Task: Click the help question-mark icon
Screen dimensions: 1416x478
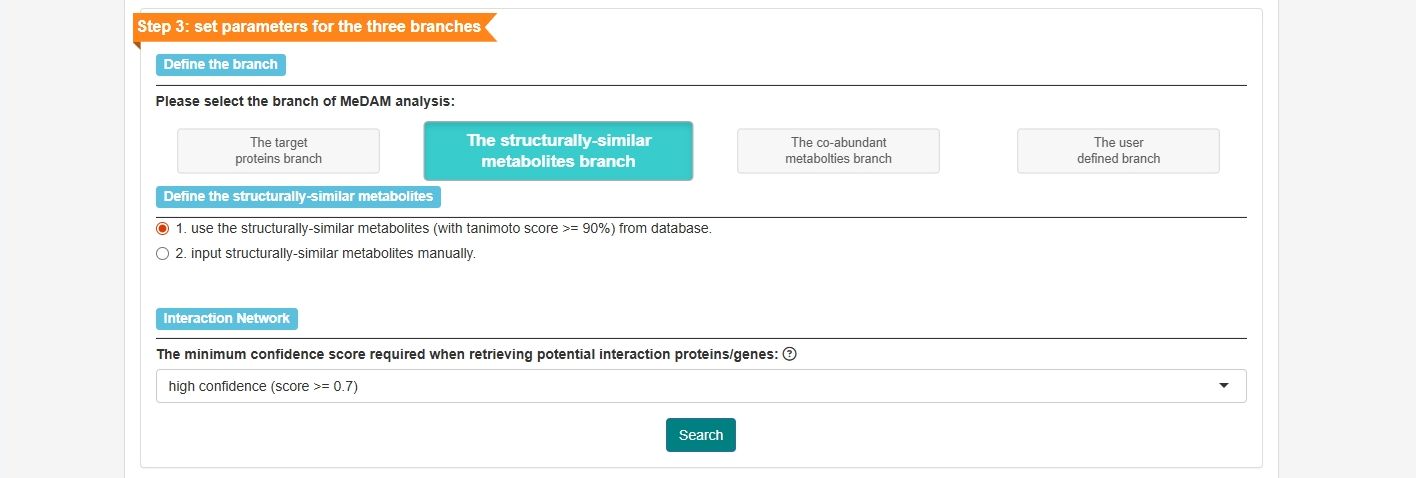Action: pos(789,354)
